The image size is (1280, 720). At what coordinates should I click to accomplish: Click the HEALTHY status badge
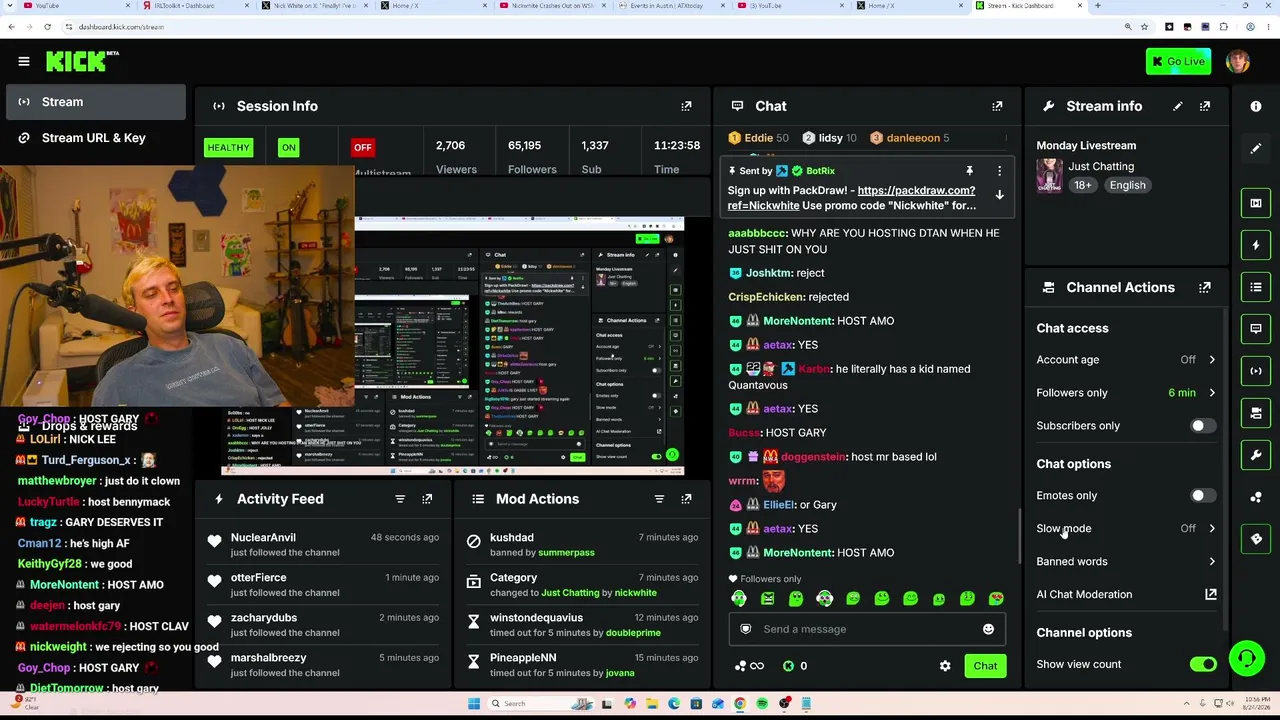coord(228,148)
